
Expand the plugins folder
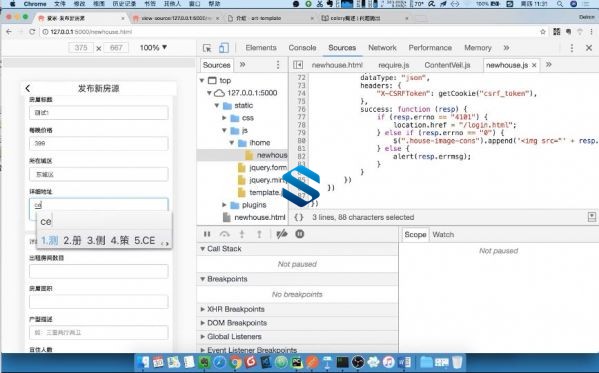point(224,205)
